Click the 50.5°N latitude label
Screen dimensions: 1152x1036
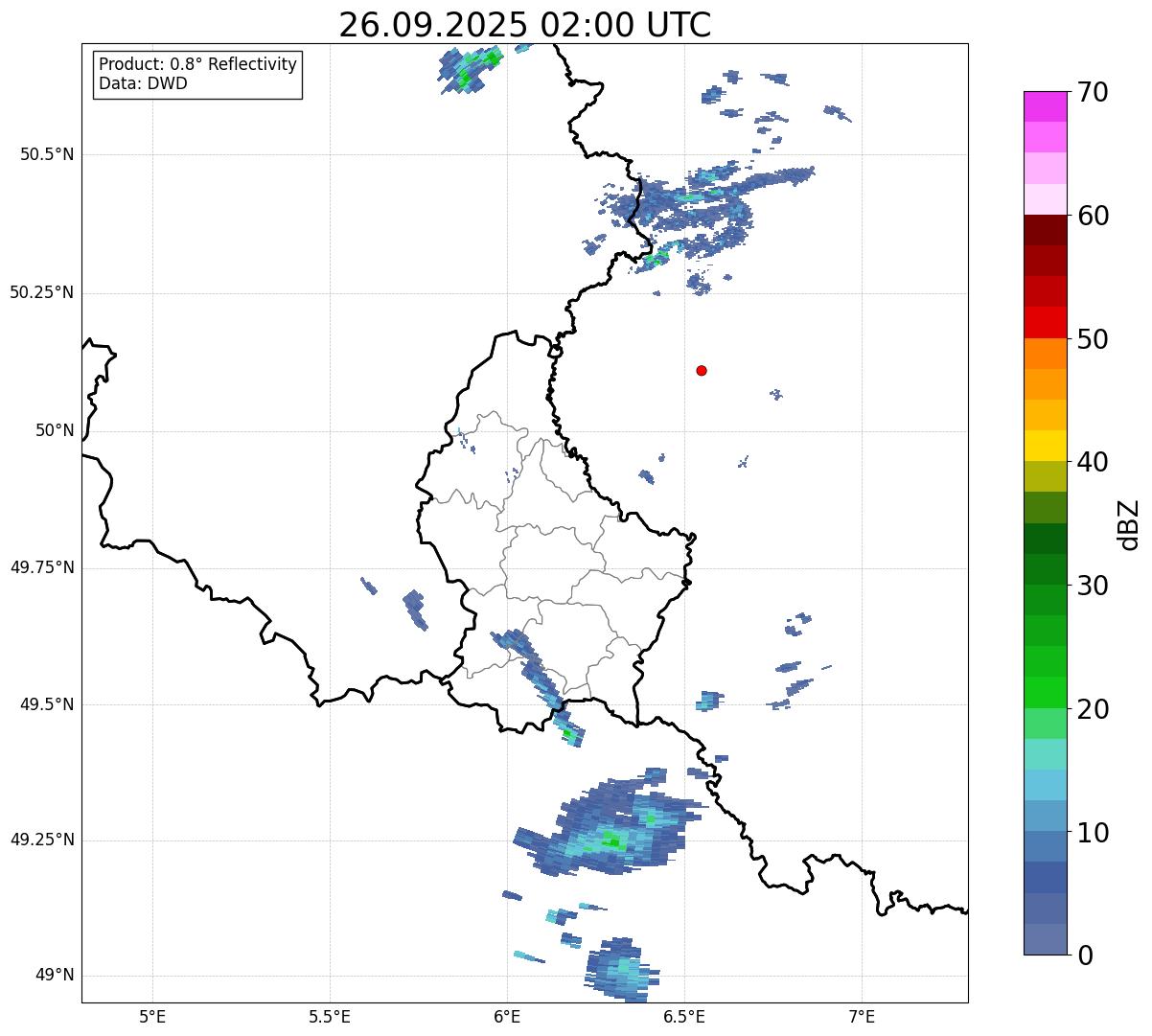(x=47, y=154)
